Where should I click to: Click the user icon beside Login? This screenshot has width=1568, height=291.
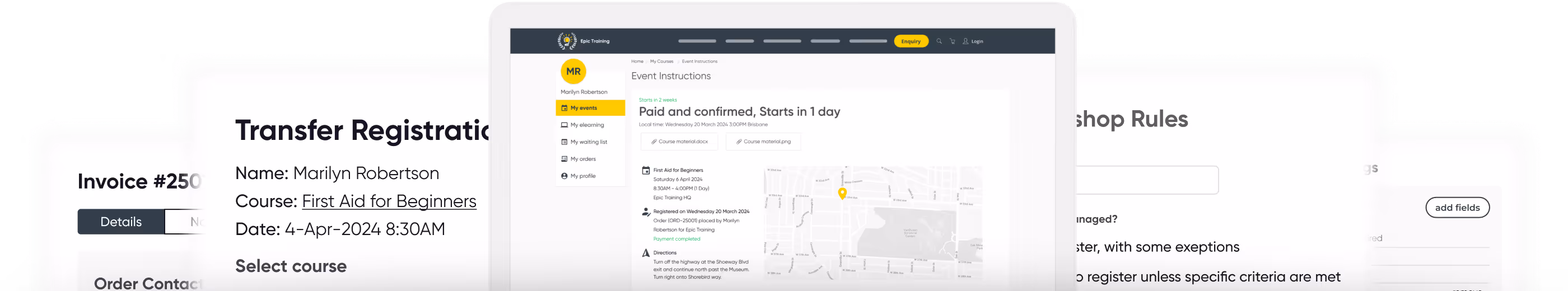pyautogui.click(x=965, y=41)
